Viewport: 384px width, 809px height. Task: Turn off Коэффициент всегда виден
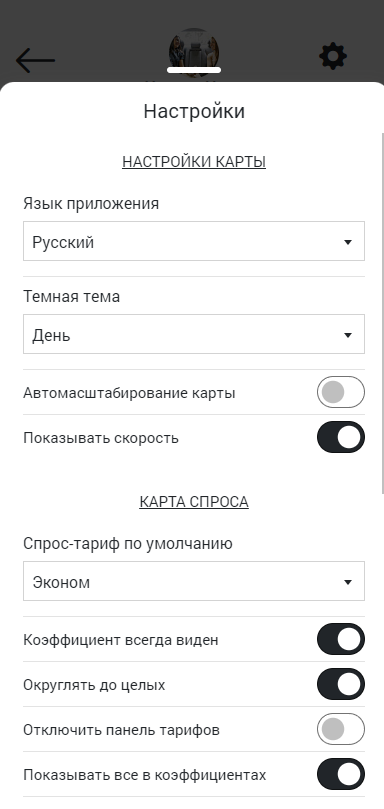click(341, 640)
